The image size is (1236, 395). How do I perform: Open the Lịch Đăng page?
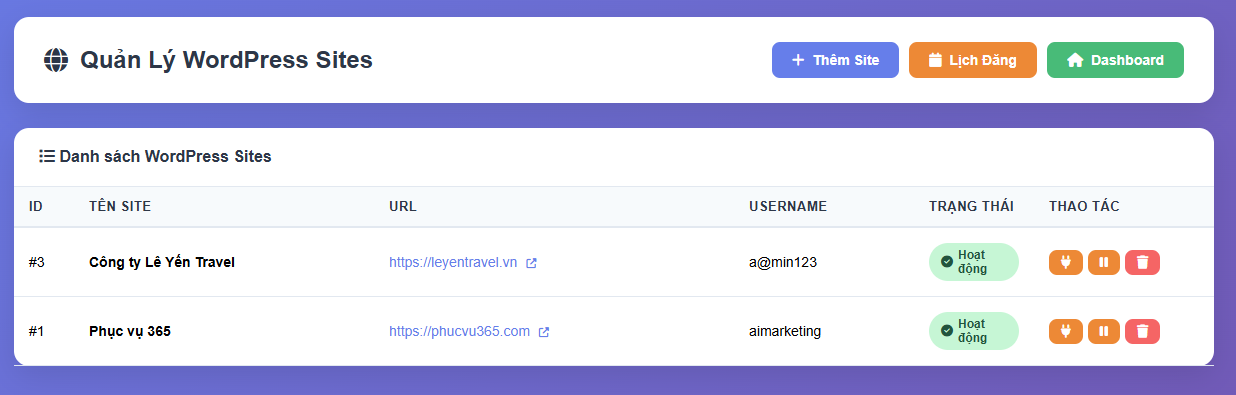(973, 60)
